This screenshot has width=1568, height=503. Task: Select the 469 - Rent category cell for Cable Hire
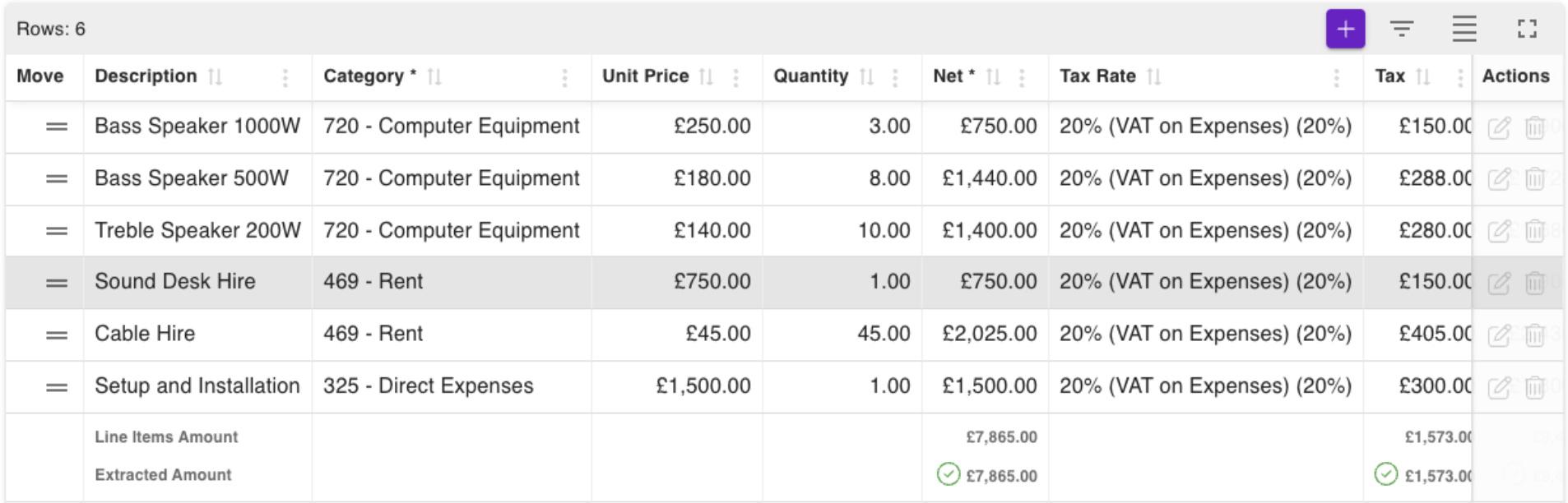(x=373, y=334)
